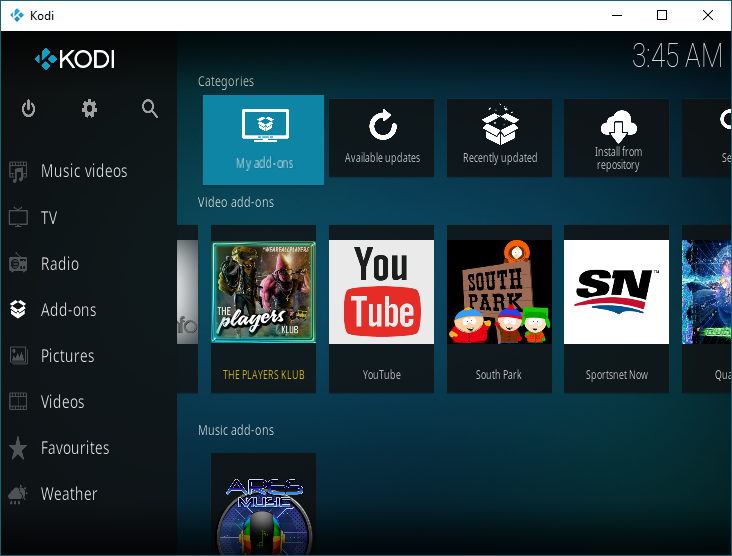Click the partially visible Search tile

pyautogui.click(x=707, y=138)
